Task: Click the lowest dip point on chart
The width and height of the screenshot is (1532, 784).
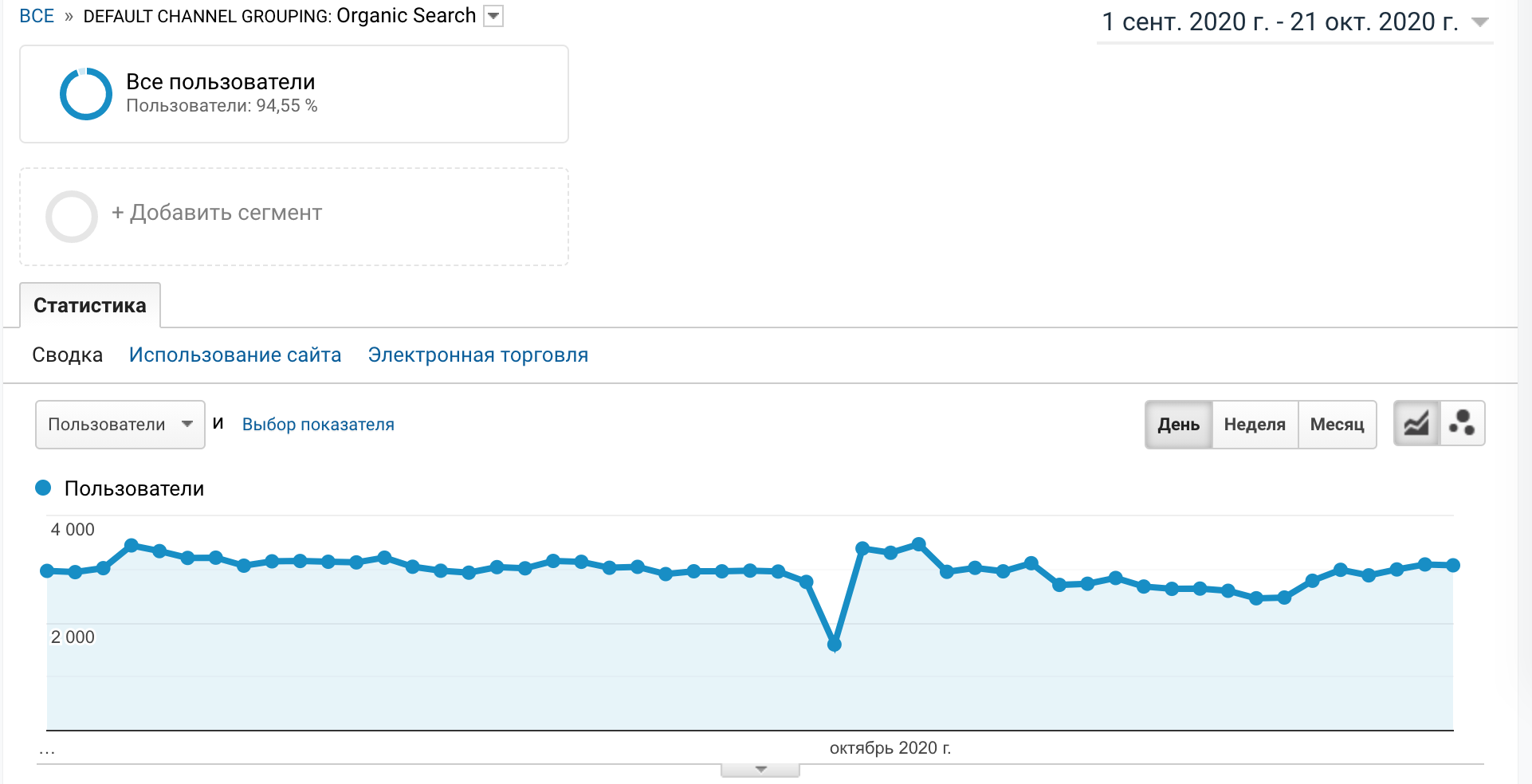Action: coord(834,645)
